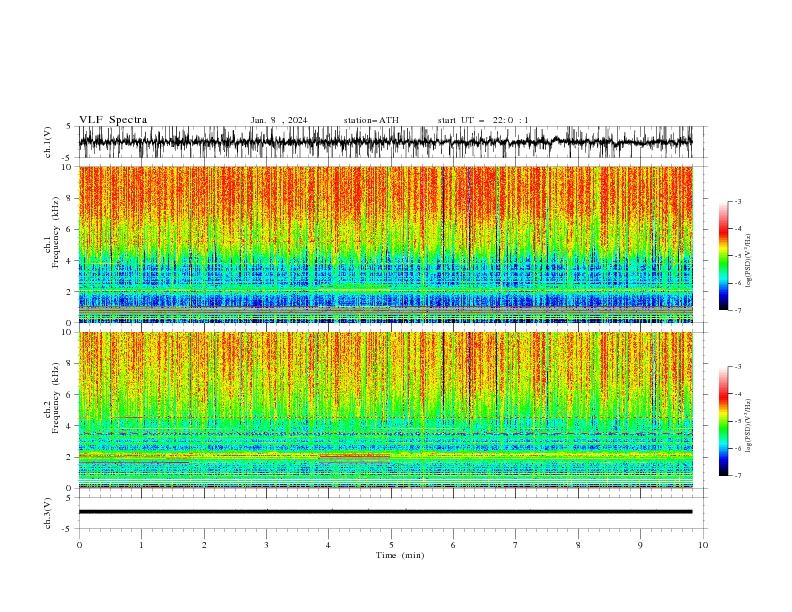Click the "6" kHz tick on ch.2 frequency axis
Viewport: 792px width, 612px height.
coord(70,395)
